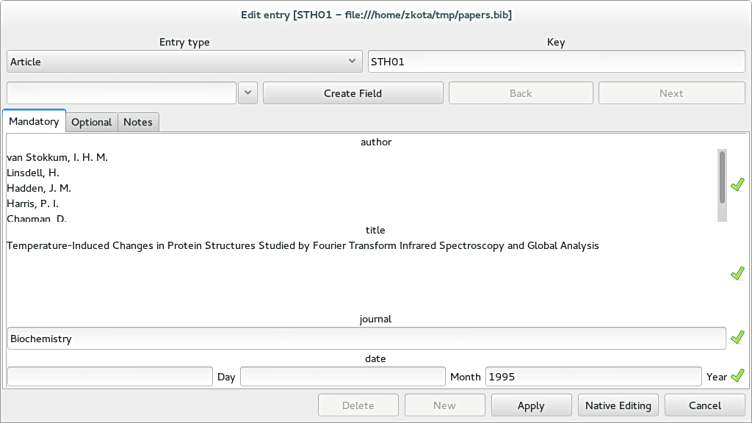
Task: Click into the journal field with Biochemistry
Action: coord(366,338)
